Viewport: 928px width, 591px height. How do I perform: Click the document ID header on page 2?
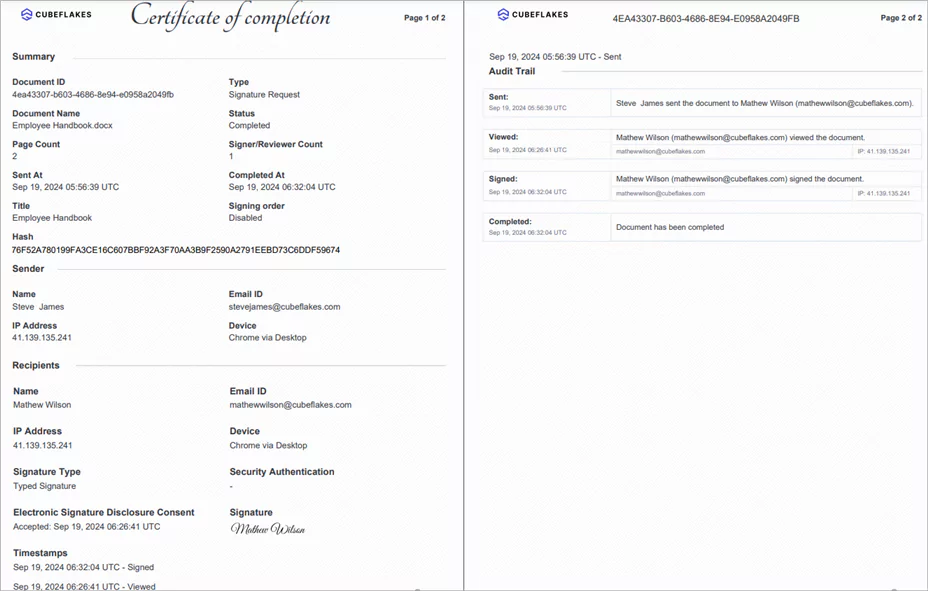705,18
